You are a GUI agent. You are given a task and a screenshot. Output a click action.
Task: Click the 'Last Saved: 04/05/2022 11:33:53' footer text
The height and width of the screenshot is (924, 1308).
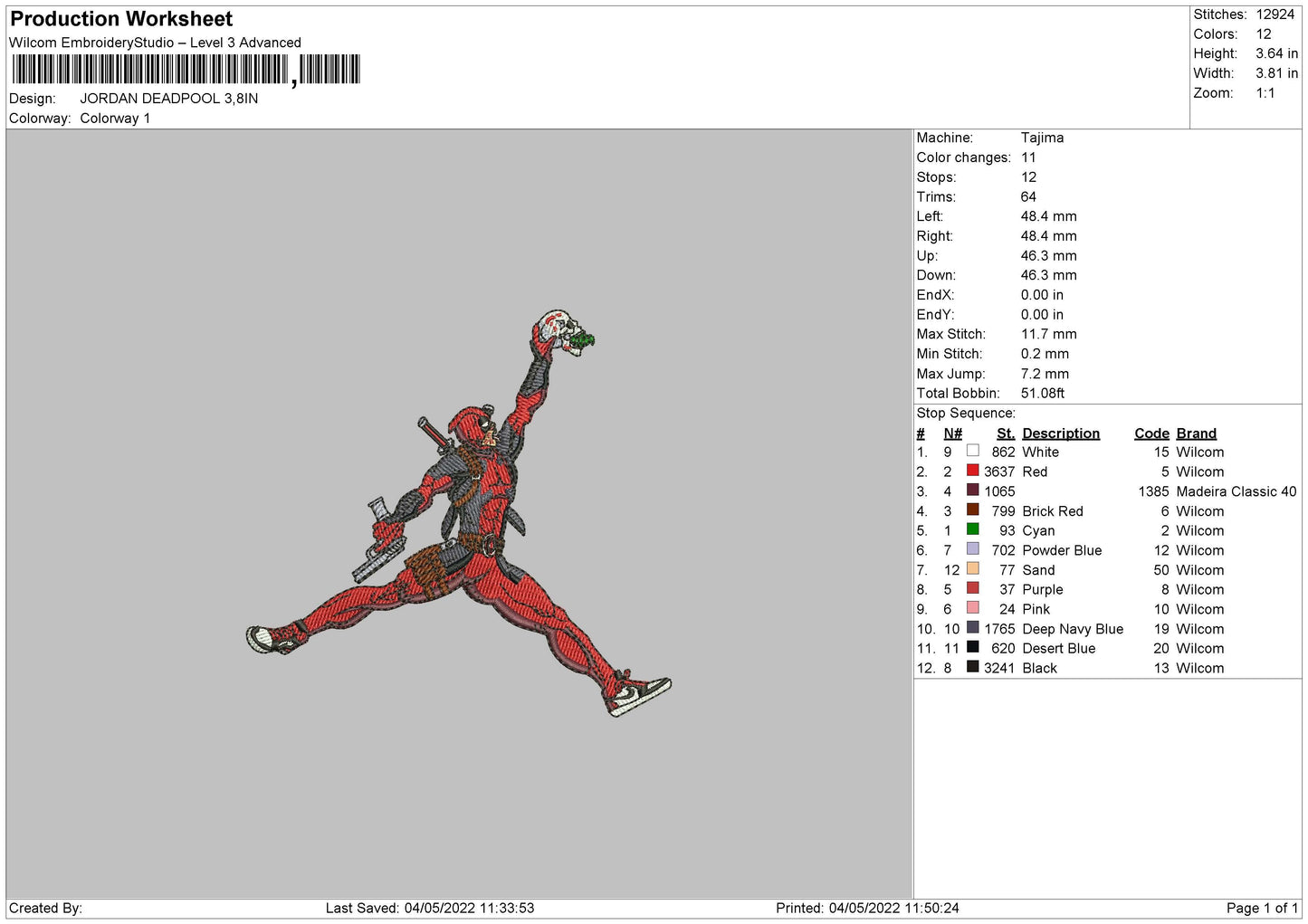coord(430,908)
